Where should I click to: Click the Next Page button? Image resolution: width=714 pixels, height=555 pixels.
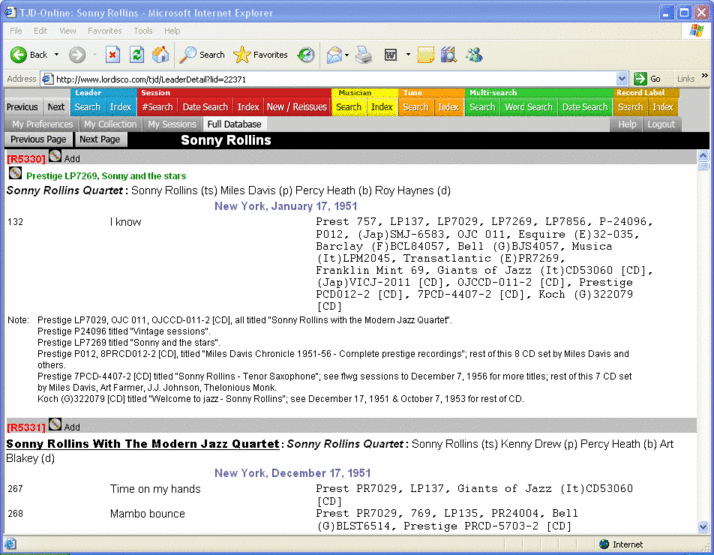tap(100, 139)
